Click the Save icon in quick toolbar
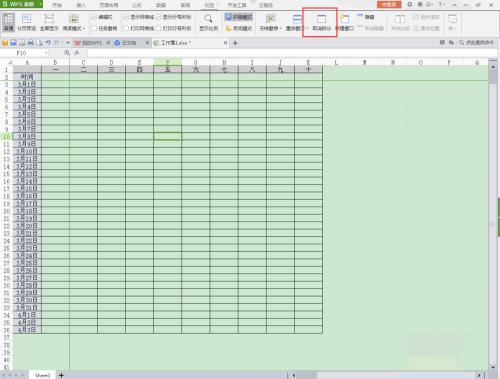This screenshot has width=500, height=379. [13, 43]
